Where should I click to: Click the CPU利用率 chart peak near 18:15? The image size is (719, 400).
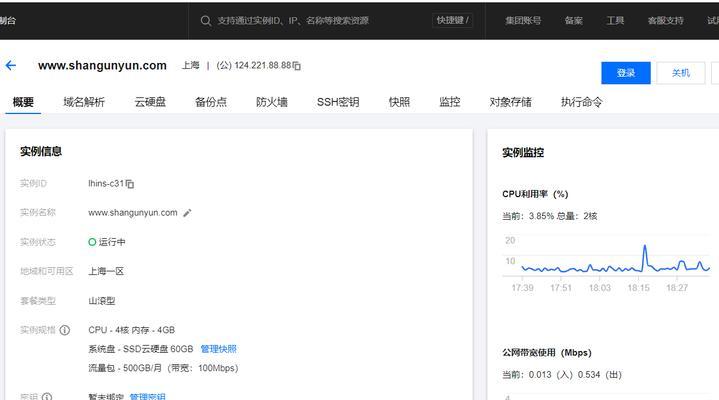click(x=645, y=248)
